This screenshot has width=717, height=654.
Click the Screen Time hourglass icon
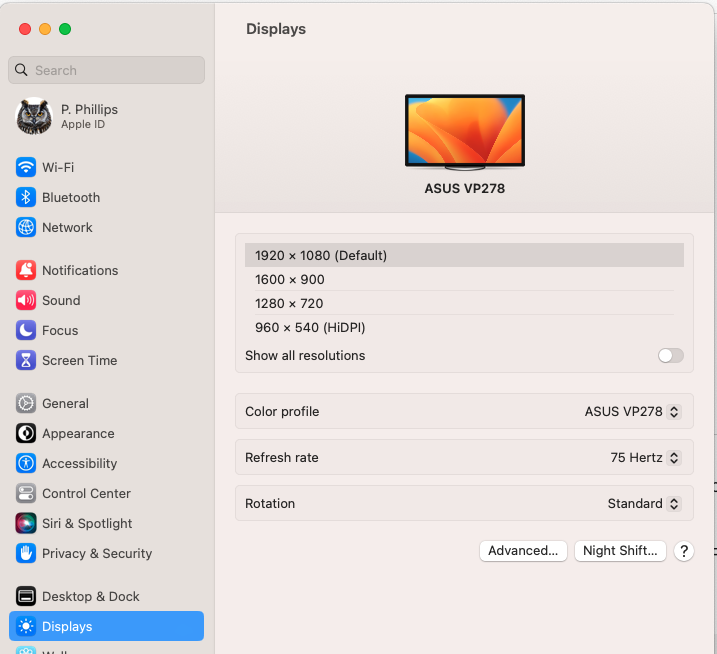click(x=26, y=360)
